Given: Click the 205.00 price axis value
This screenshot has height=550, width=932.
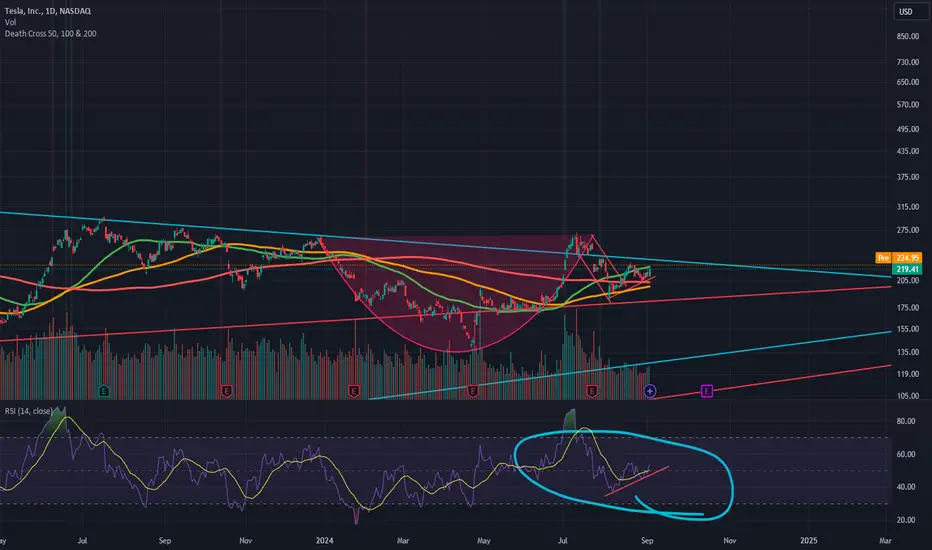Looking at the screenshot, I should [908, 281].
